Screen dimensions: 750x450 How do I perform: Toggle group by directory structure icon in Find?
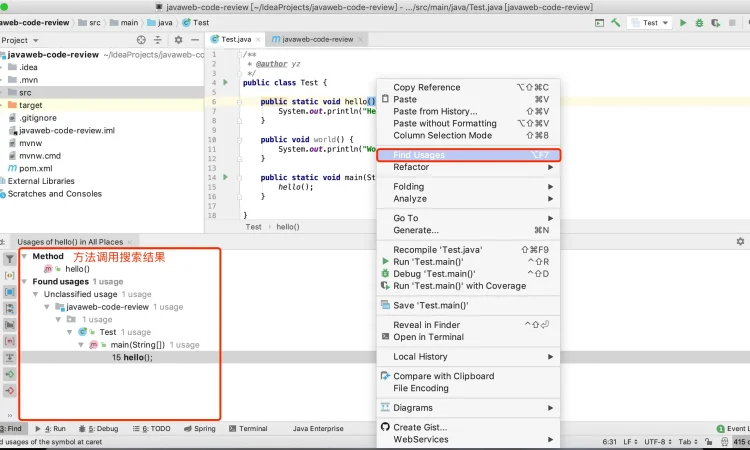pos(10,308)
